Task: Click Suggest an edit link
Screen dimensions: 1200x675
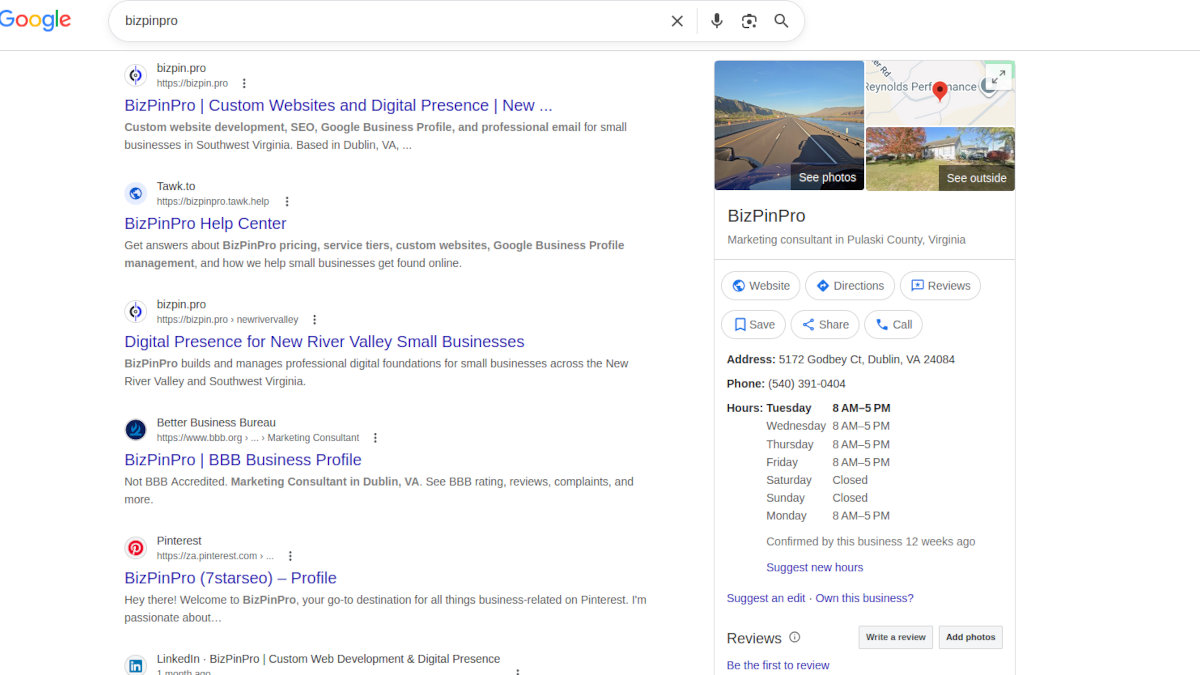Action: [766, 598]
